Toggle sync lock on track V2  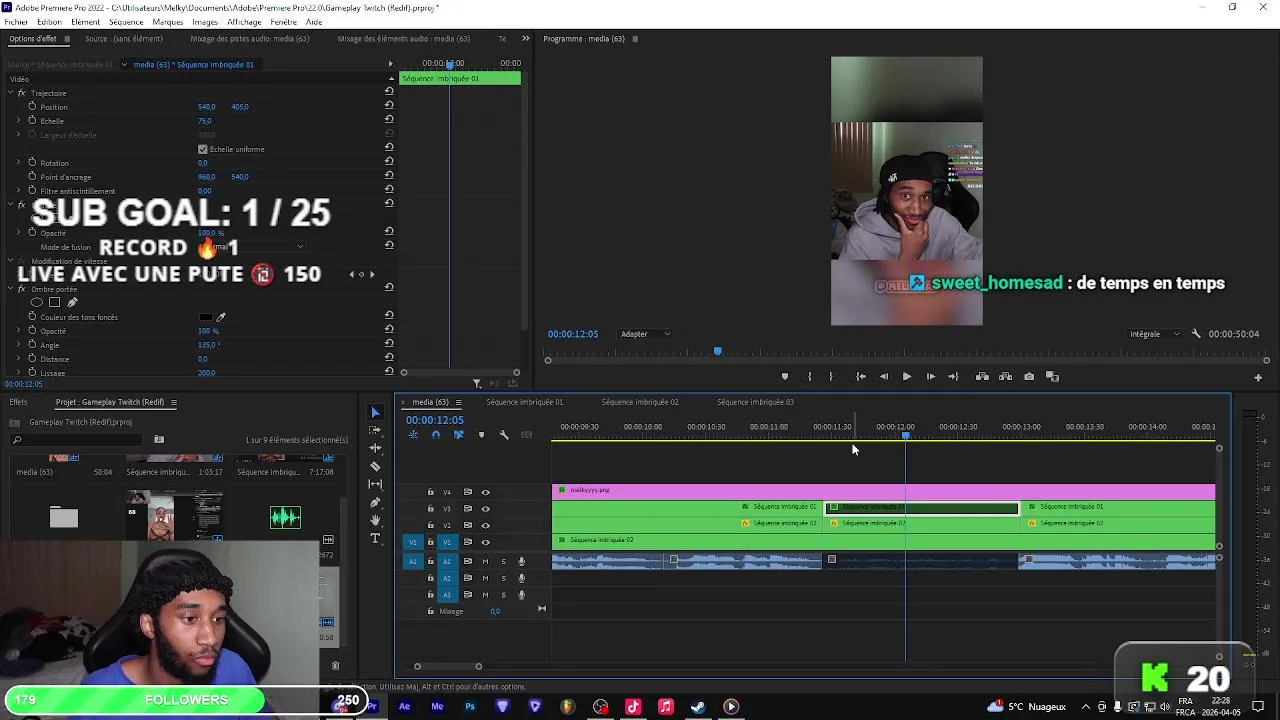click(x=467, y=525)
